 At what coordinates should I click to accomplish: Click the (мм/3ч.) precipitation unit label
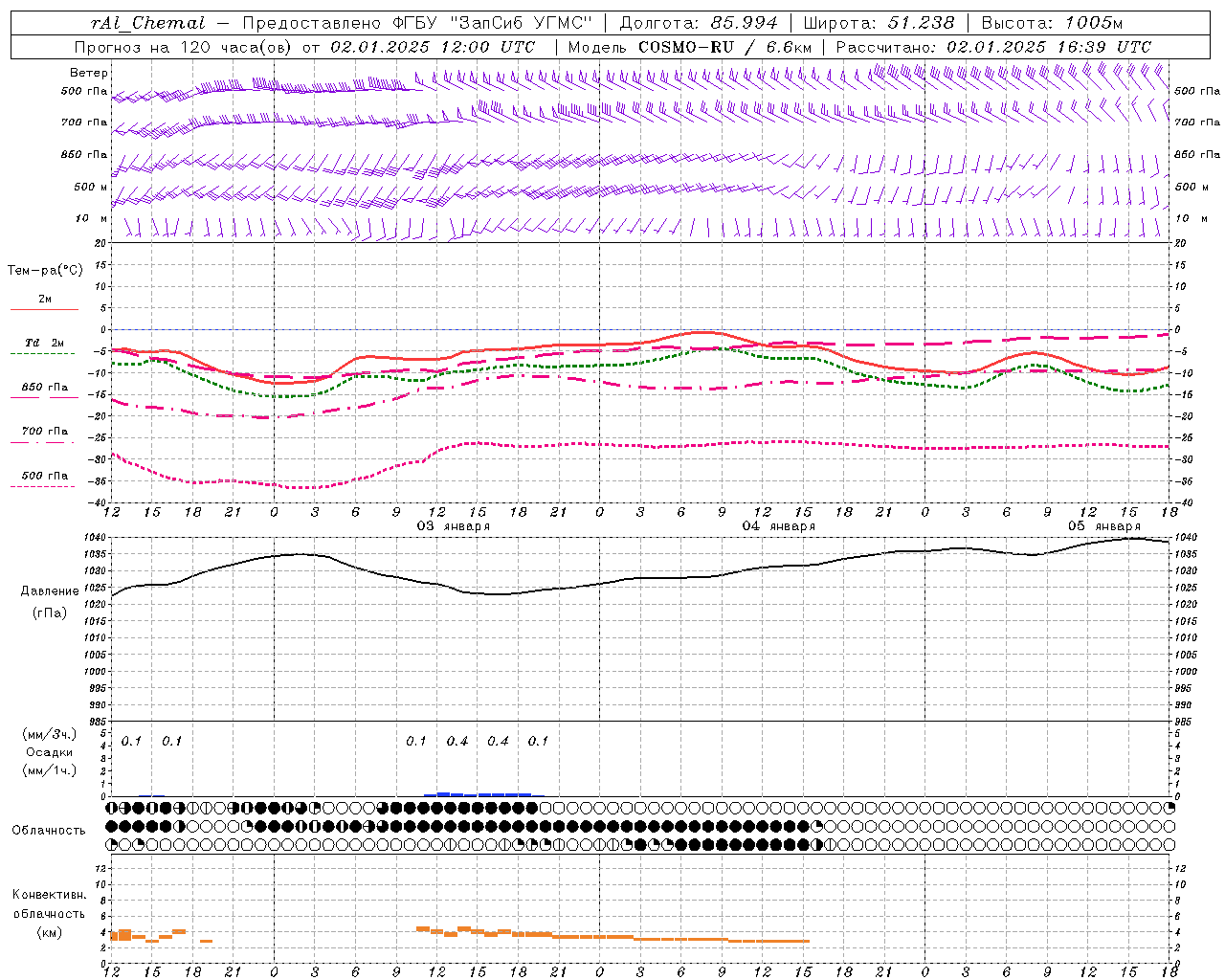[50, 735]
